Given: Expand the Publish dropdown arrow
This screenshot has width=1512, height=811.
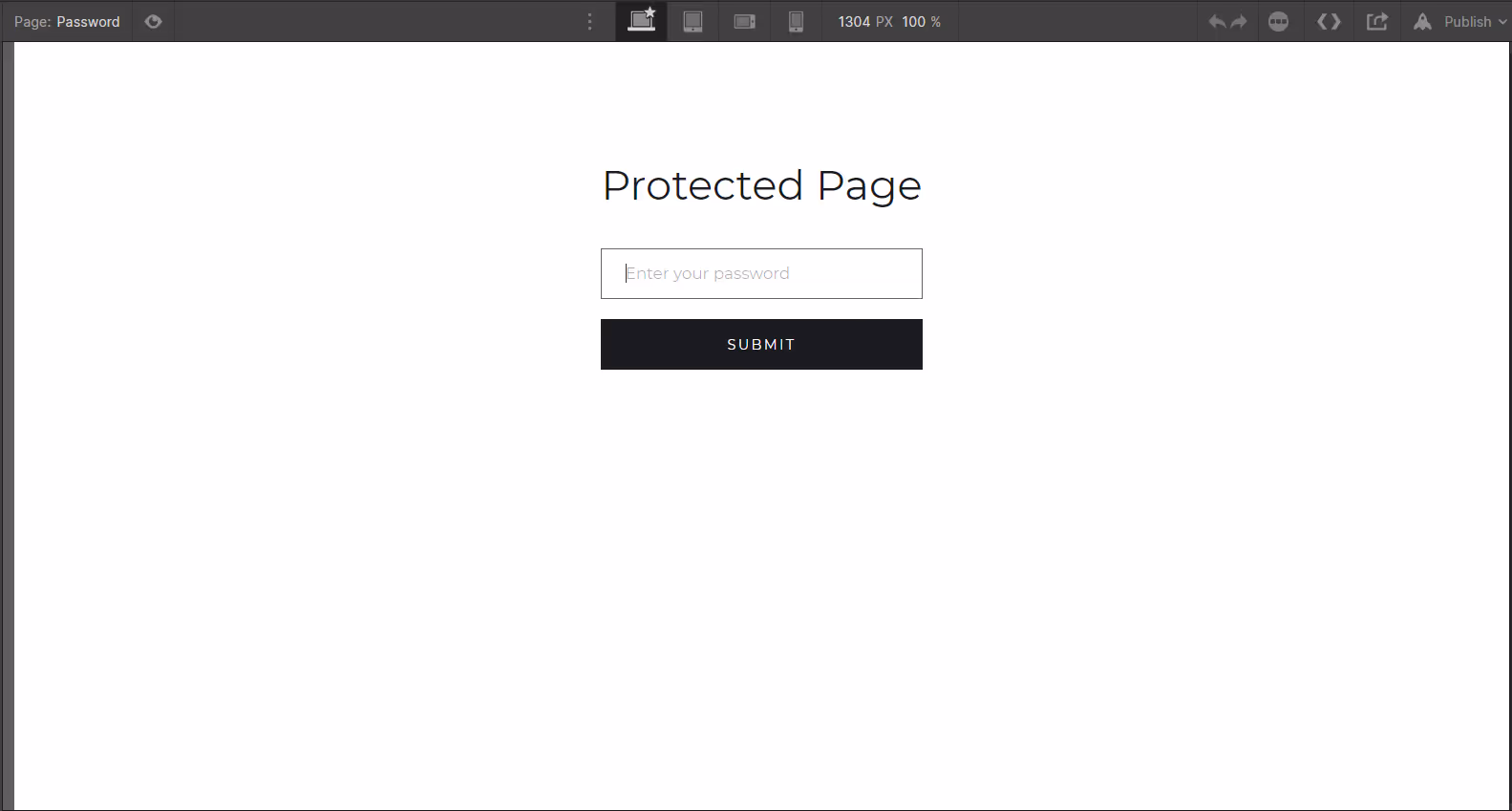Looking at the screenshot, I should tap(1502, 22).
